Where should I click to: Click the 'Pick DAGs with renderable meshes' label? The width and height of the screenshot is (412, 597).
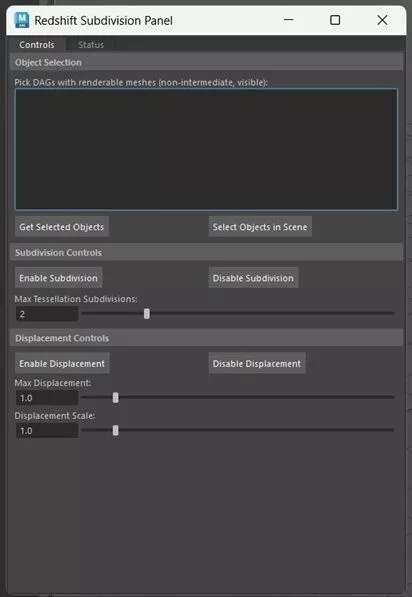(x=141, y=82)
